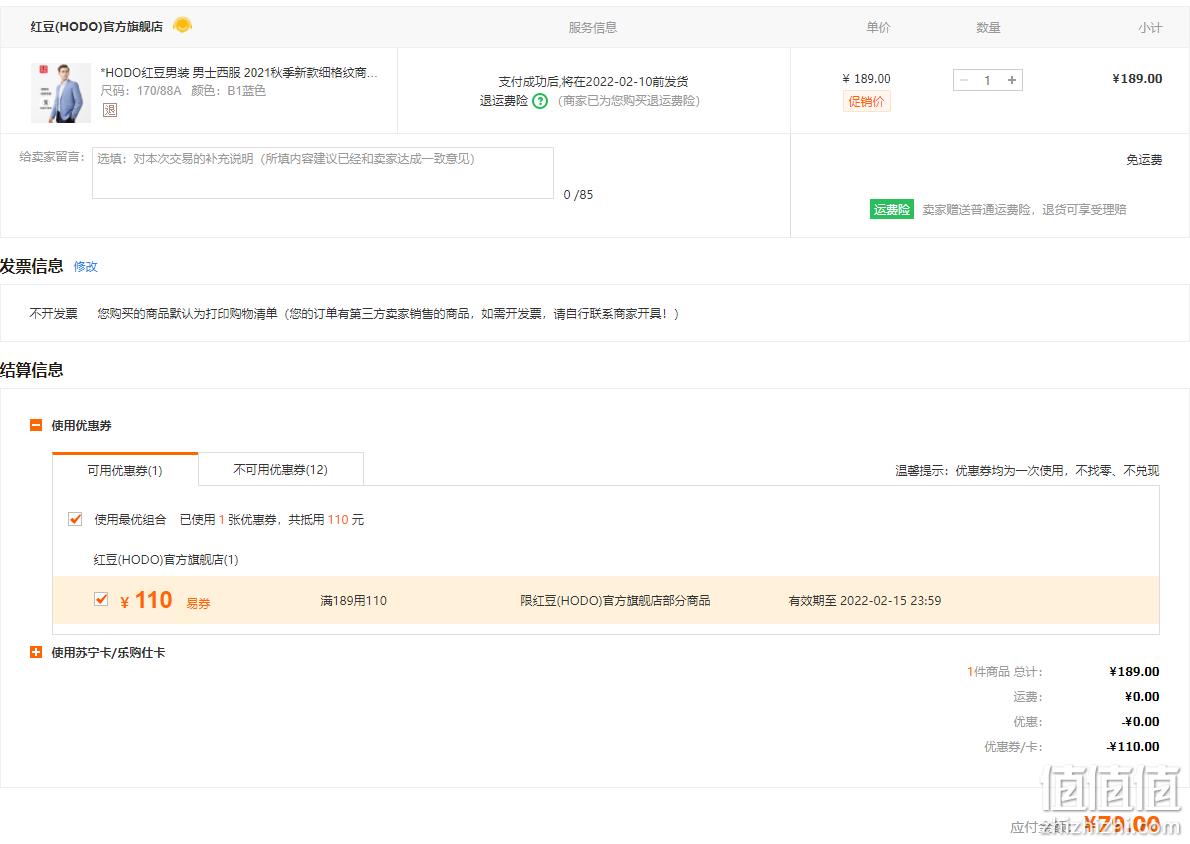Switch to the 不可用优惠券(12) tab
This screenshot has height=844, width=1190.
point(281,469)
